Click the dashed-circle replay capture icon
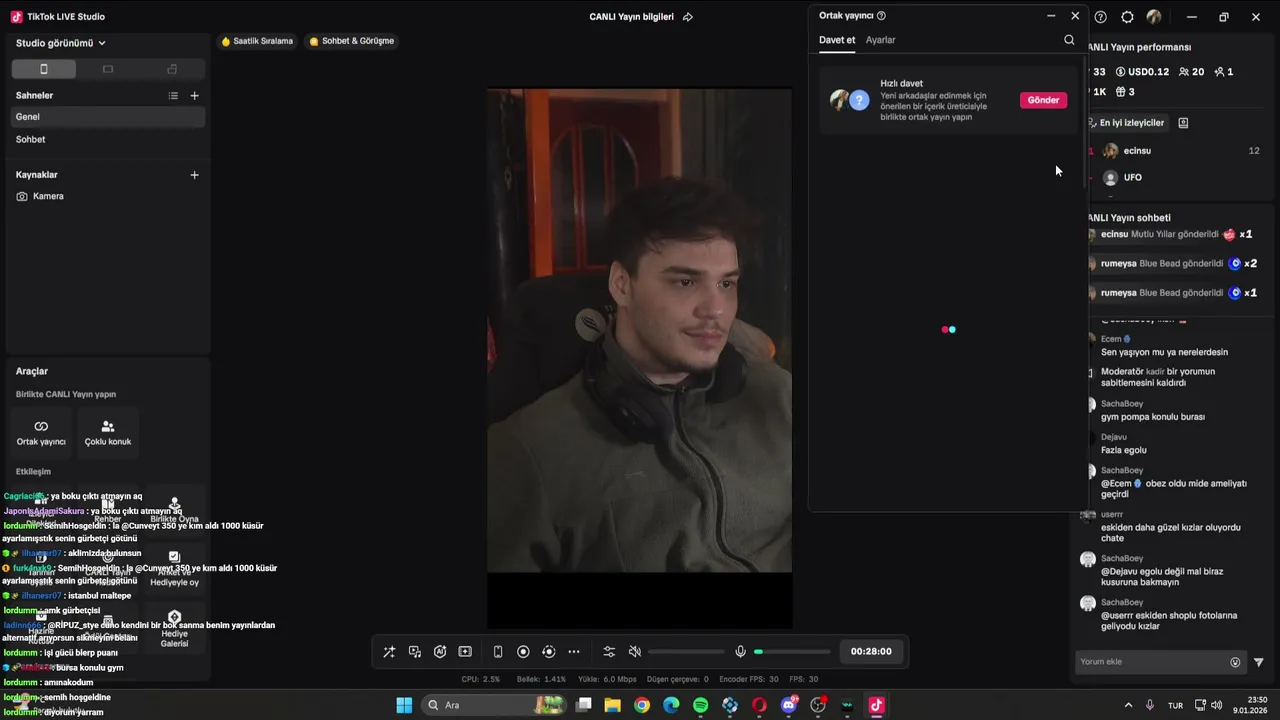This screenshot has width=1280, height=720. tap(548, 651)
